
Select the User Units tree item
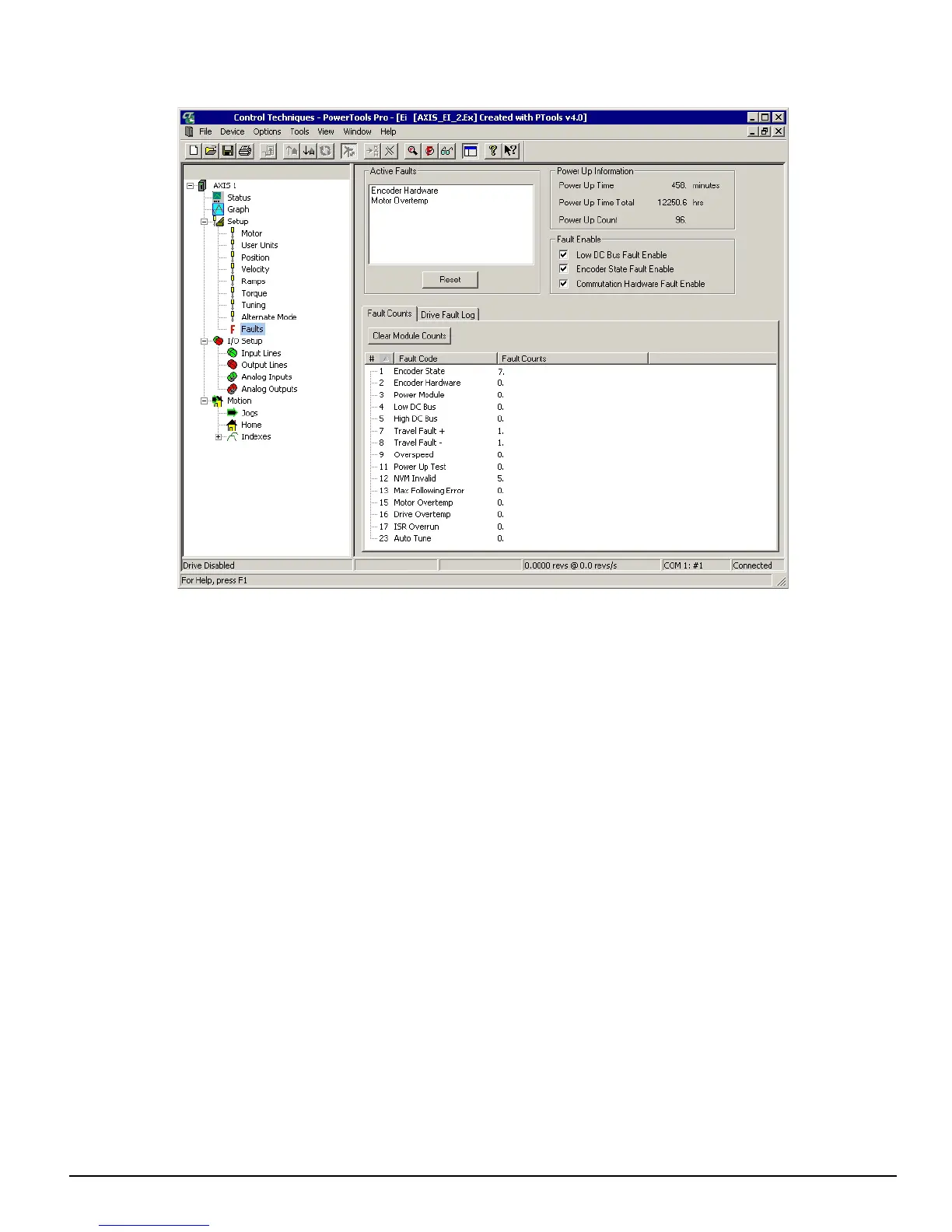coord(259,245)
